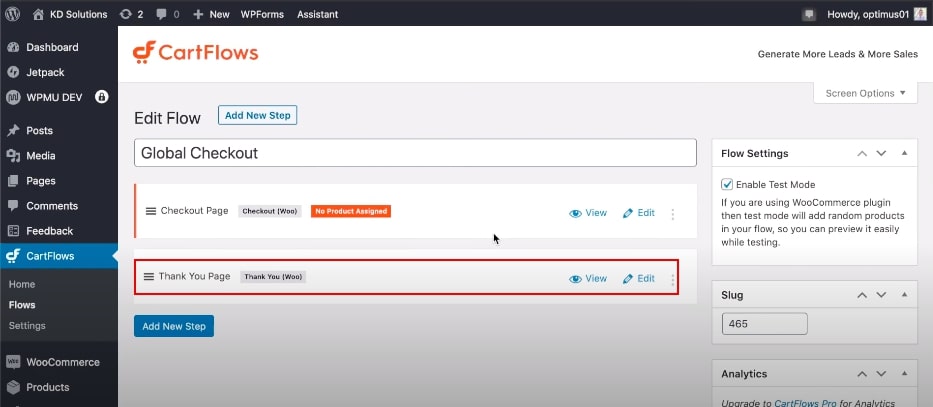Click the No Product Assigned badge
Viewport: 933px width, 407px height.
(350, 211)
